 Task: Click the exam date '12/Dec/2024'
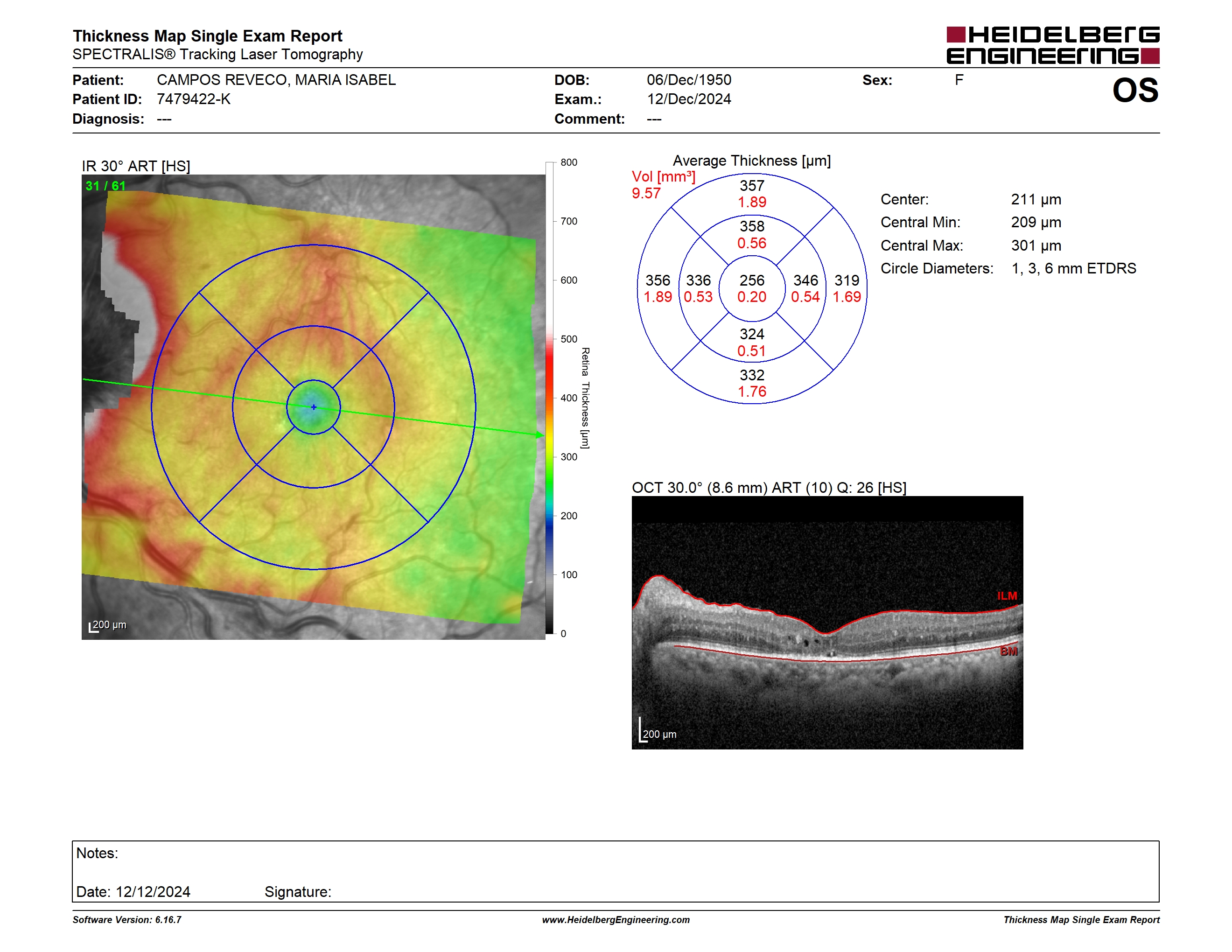tap(689, 99)
